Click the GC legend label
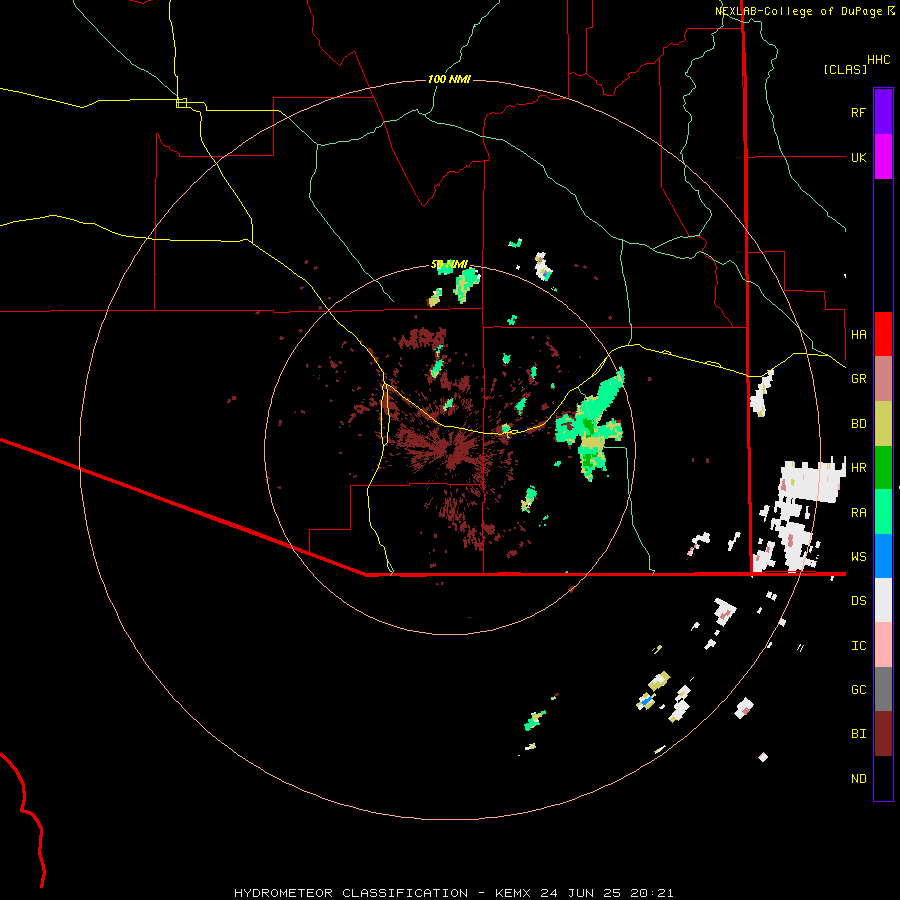This screenshot has width=900, height=900. [858, 690]
